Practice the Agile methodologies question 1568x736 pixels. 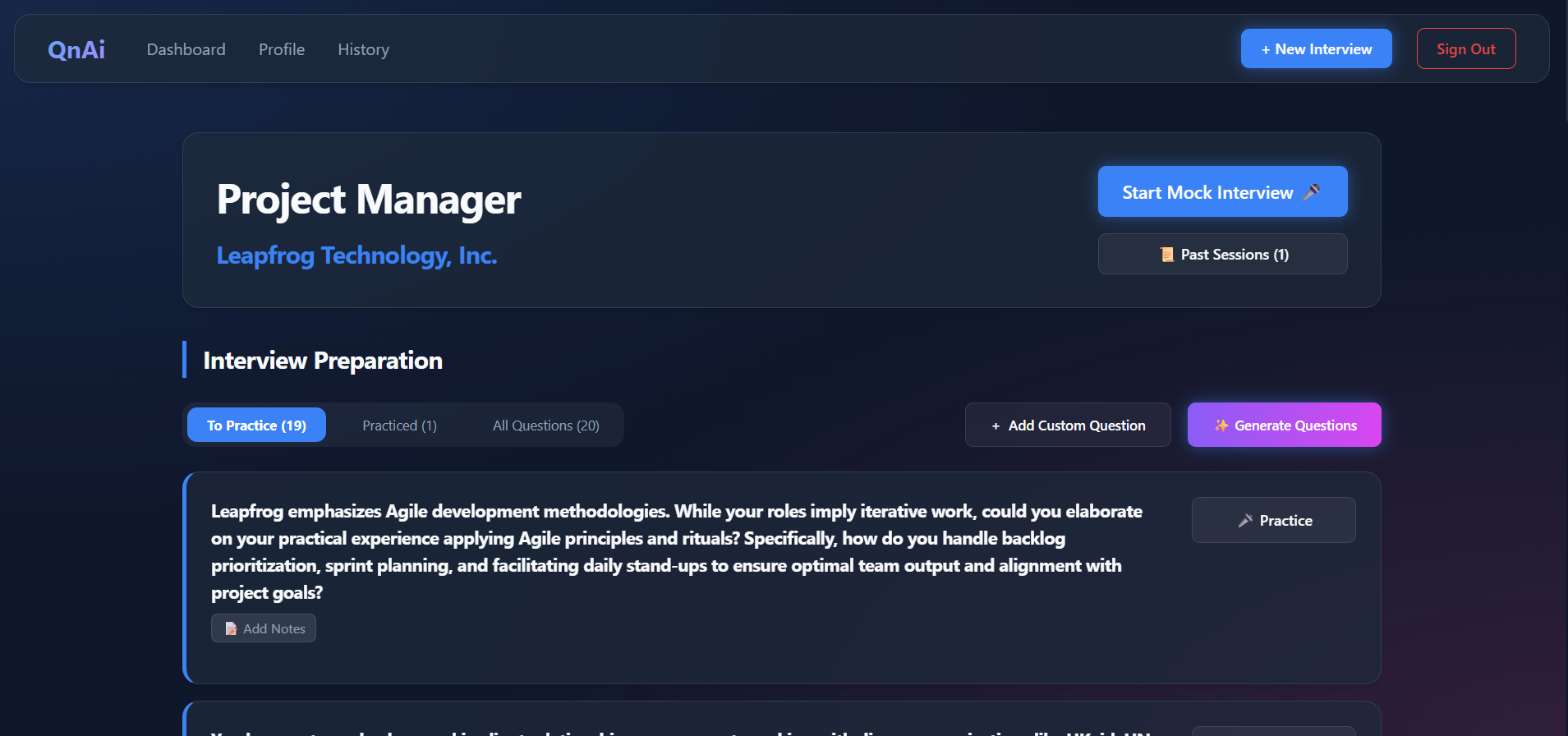(x=1273, y=520)
